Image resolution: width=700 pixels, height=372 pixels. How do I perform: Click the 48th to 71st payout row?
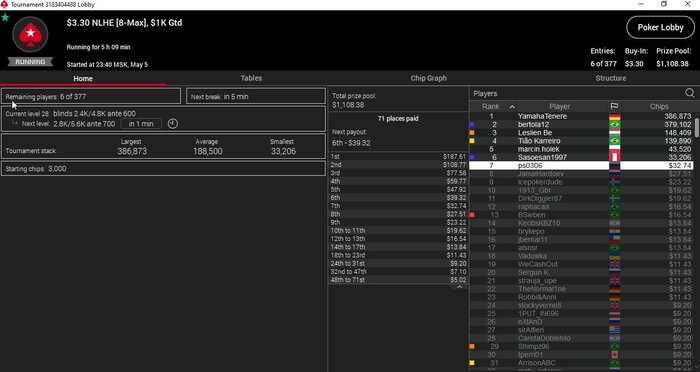(398, 280)
